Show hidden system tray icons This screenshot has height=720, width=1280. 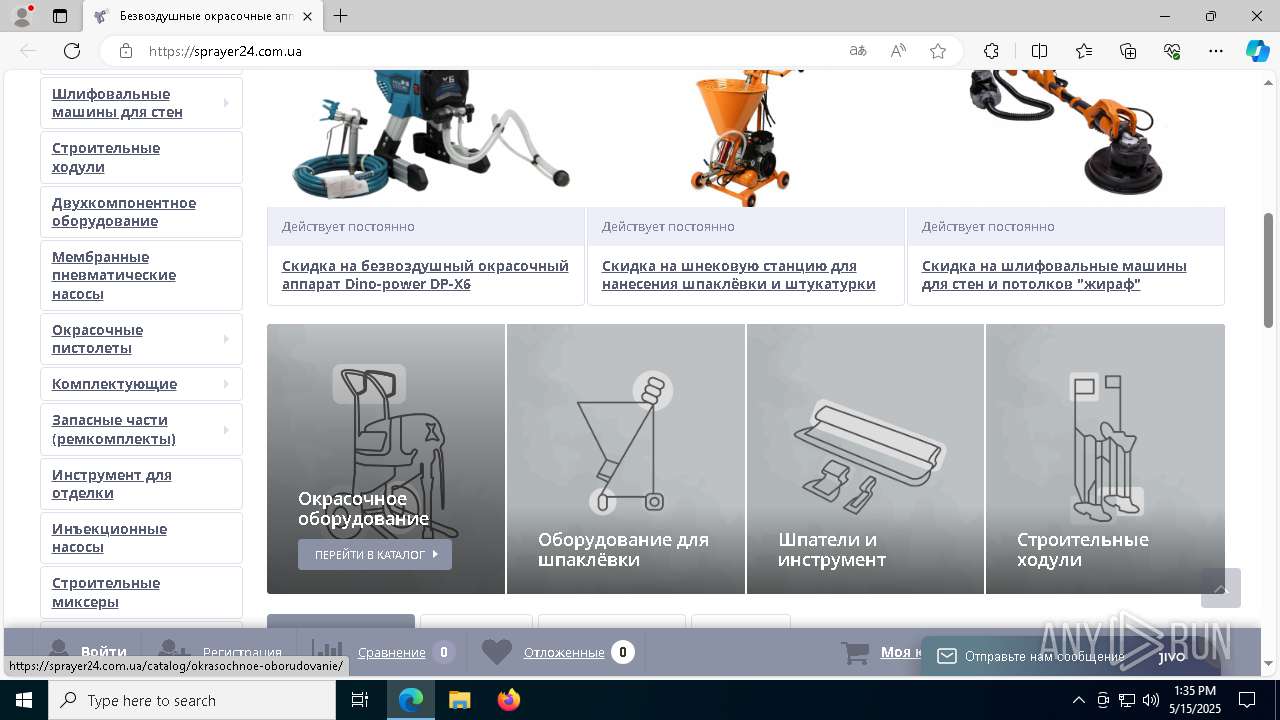coord(1078,700)
